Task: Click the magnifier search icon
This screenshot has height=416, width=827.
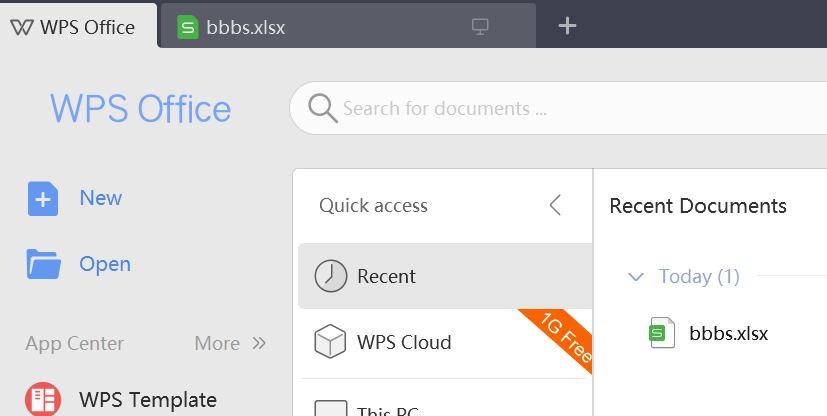Action: click(323, 108)
